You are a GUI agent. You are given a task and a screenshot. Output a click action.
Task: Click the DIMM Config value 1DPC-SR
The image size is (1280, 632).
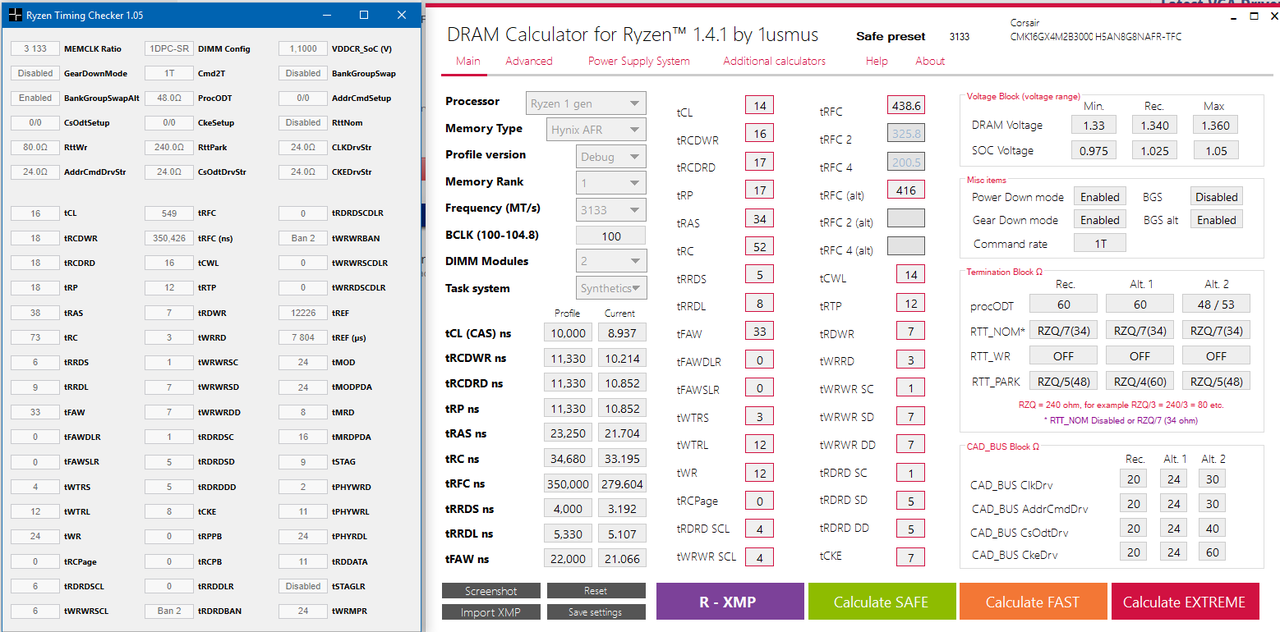[x=169, y=49]
